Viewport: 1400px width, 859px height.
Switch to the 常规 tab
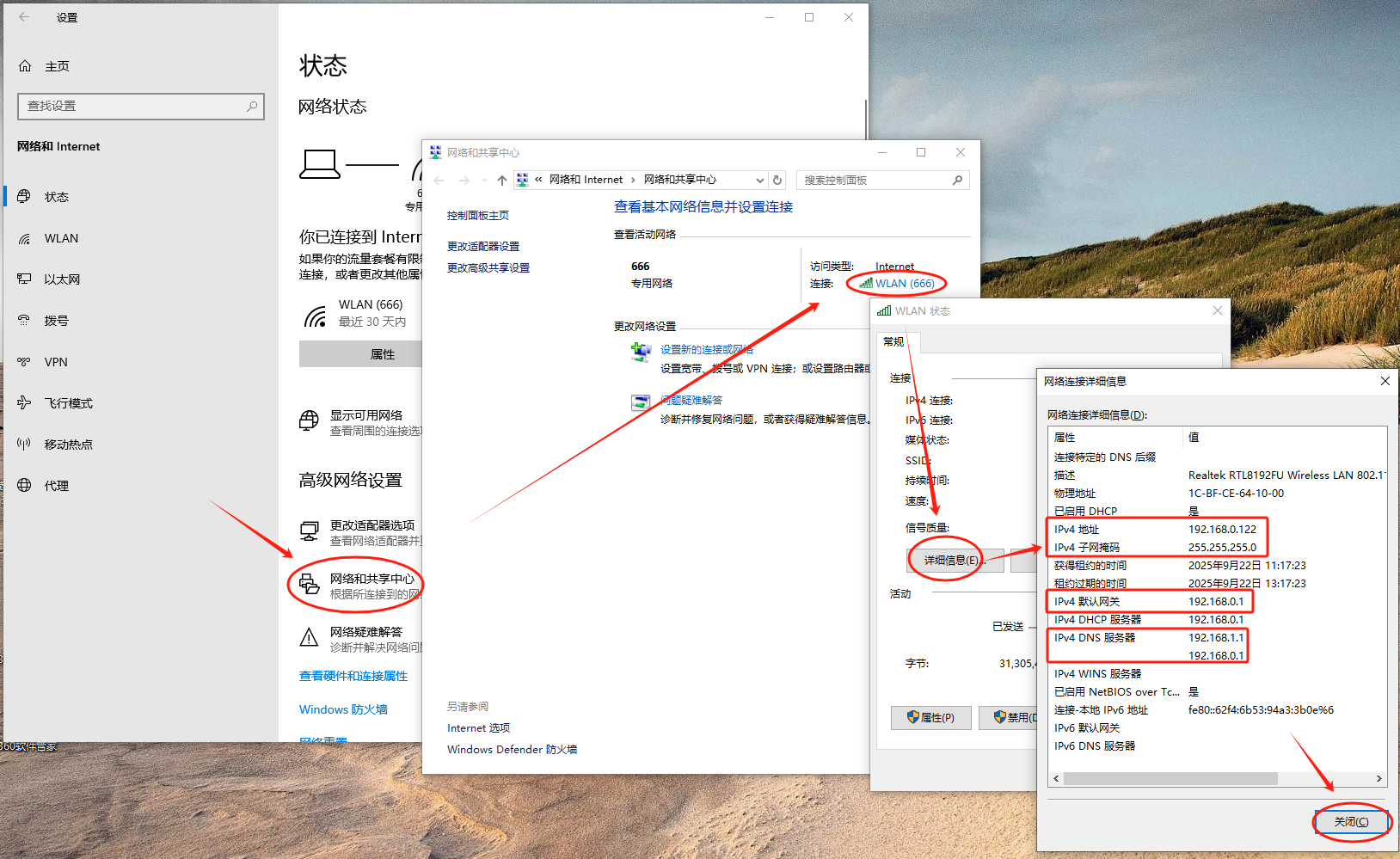[x=894, y=342]
